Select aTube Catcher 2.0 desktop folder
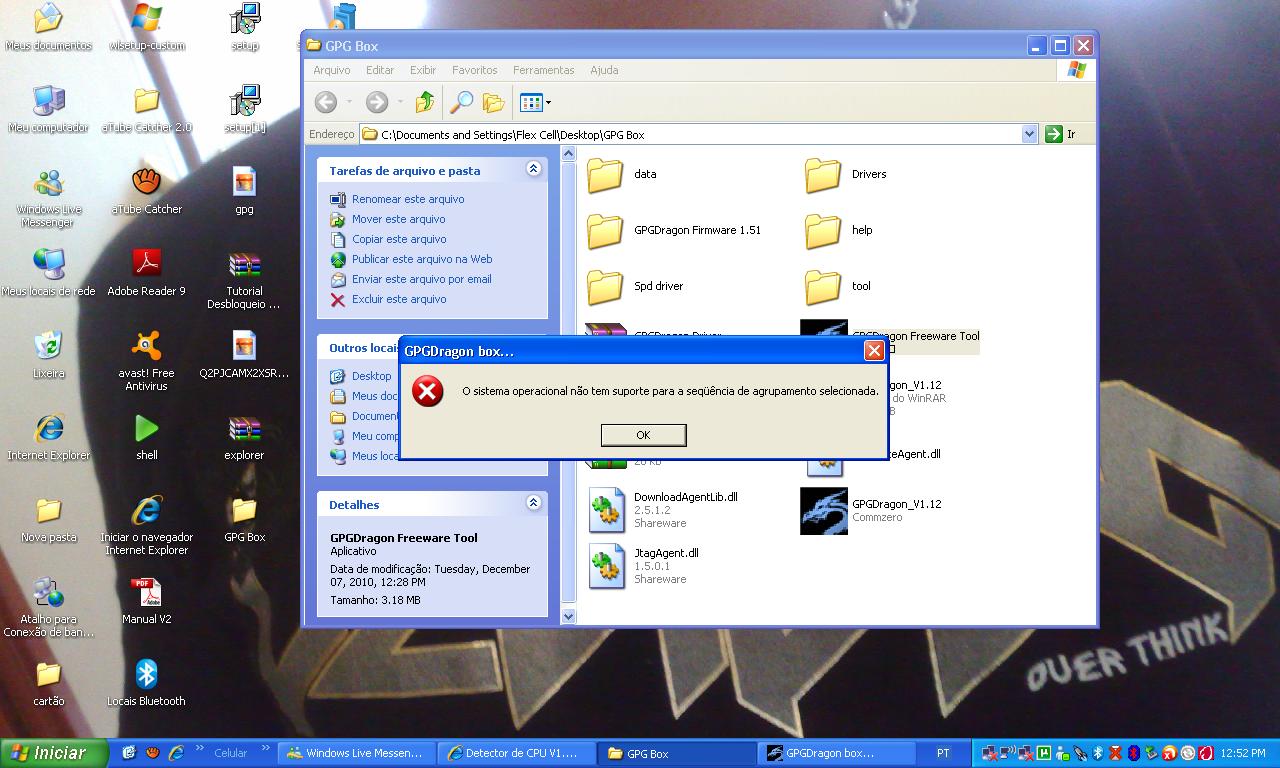The image size is (1280, 768). 146,109
